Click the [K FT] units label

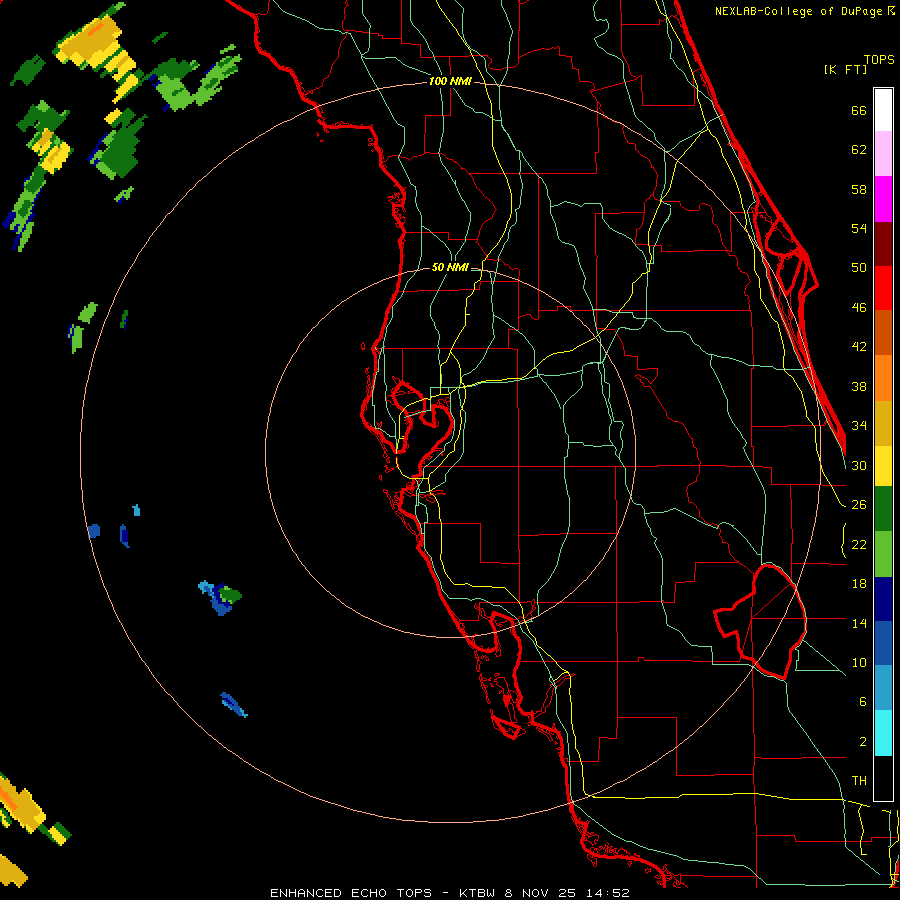845,69
